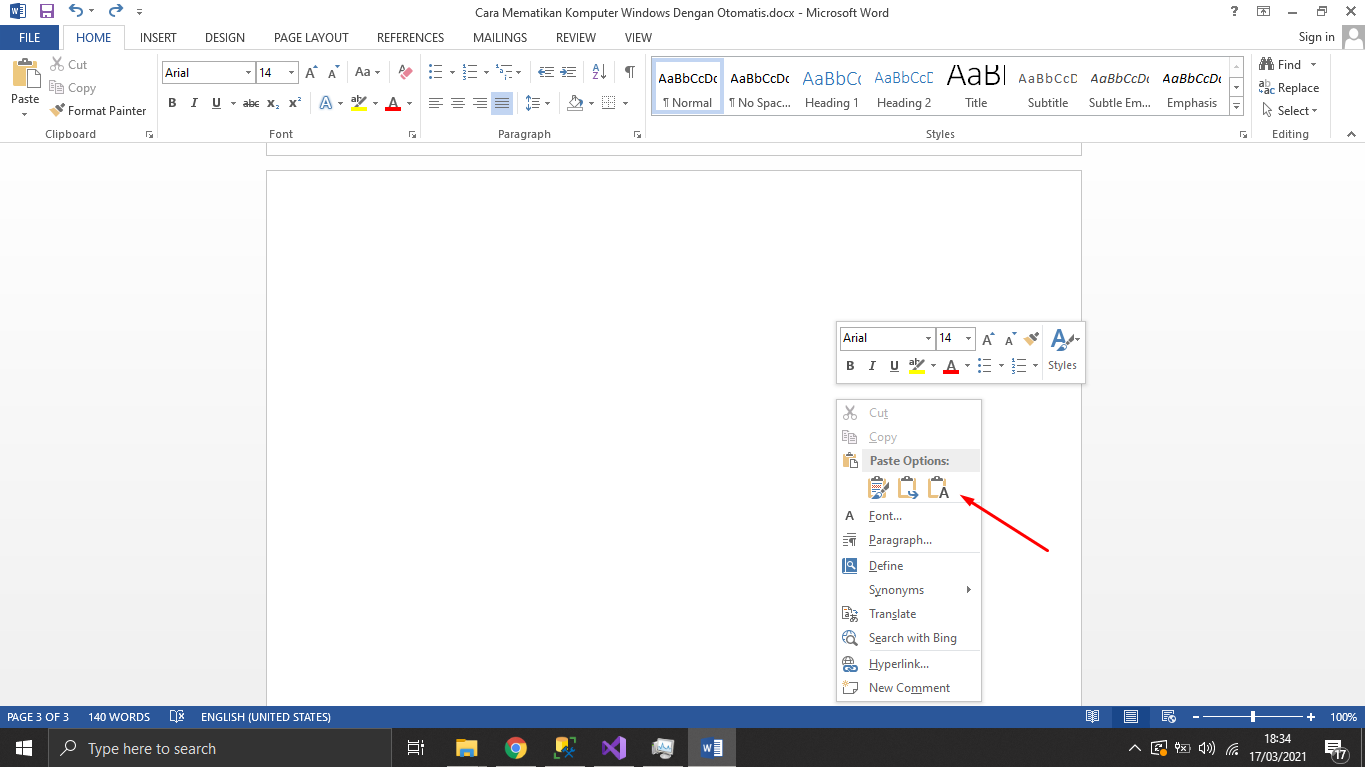Click Translate in the context menu
Screen dimensions: 1365x767
pos(909,614)
